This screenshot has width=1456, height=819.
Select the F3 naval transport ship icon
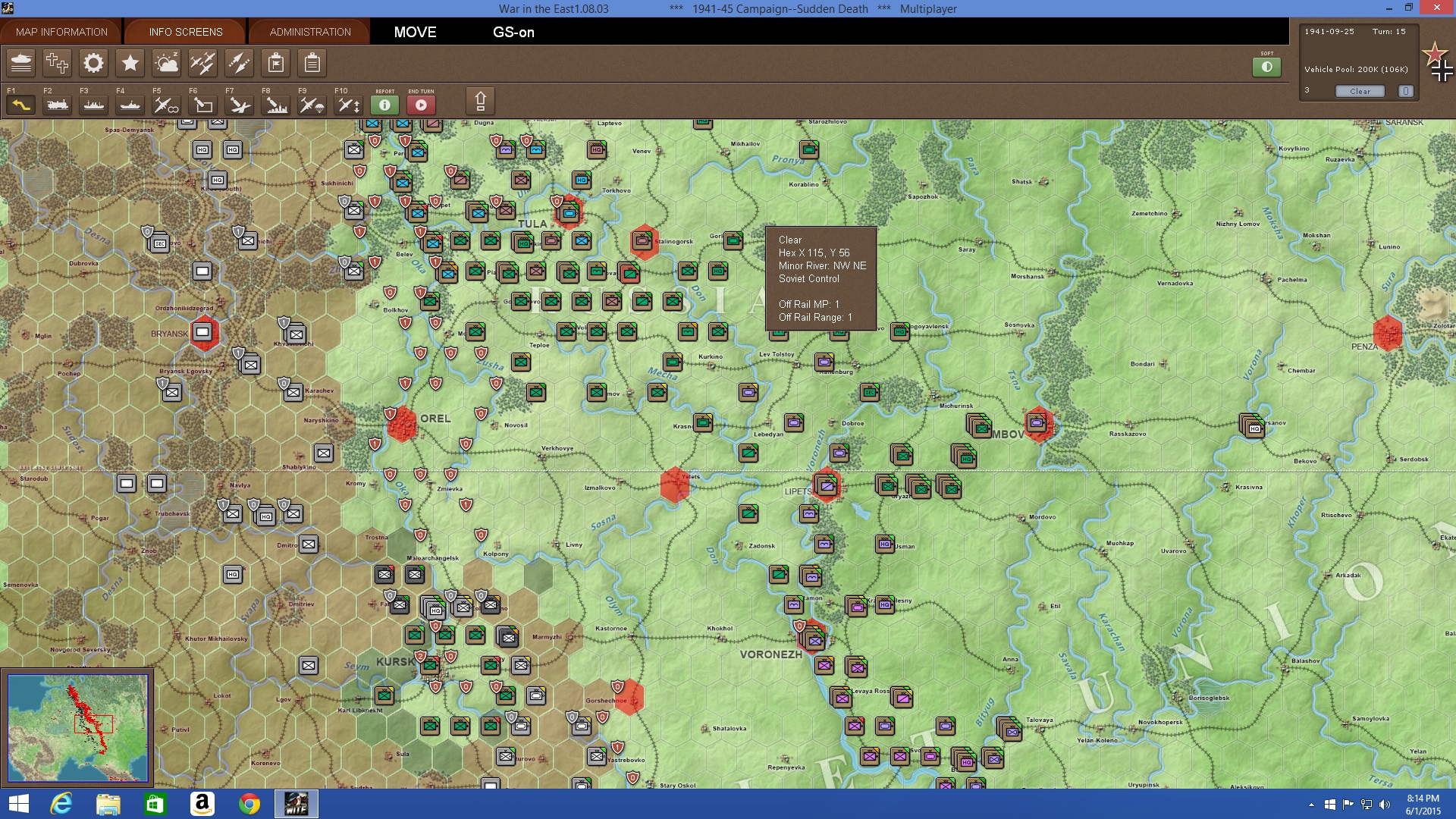click(93, 105)
